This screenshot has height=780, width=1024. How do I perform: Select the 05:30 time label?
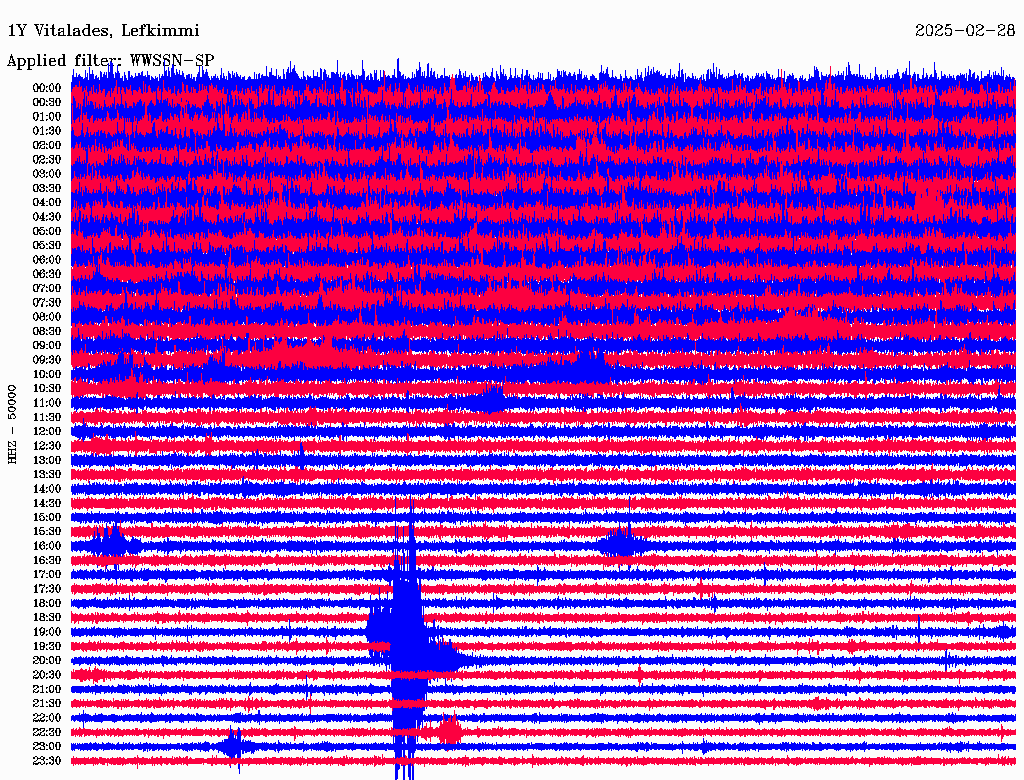point(47,245)
